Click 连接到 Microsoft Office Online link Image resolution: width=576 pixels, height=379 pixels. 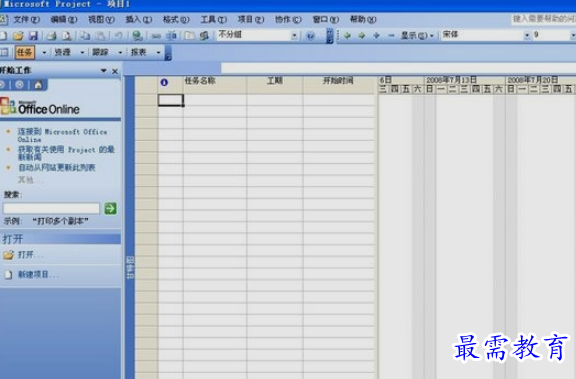[x=62, y=136]
